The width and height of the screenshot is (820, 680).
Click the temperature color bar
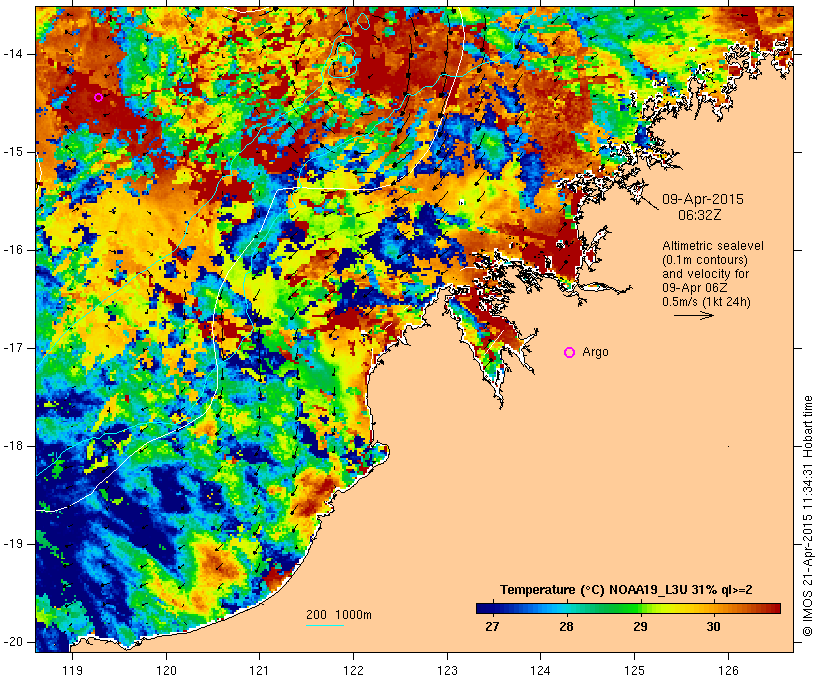[628, 608]
